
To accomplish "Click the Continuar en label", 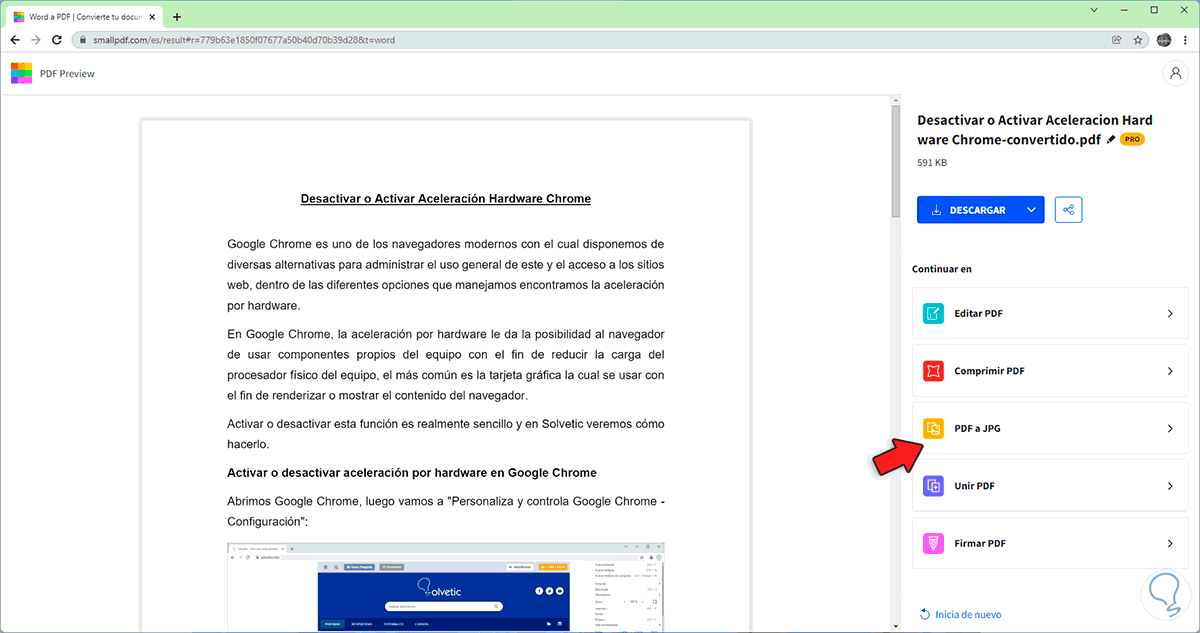I will pyautogui.click(x=942, y=269).
